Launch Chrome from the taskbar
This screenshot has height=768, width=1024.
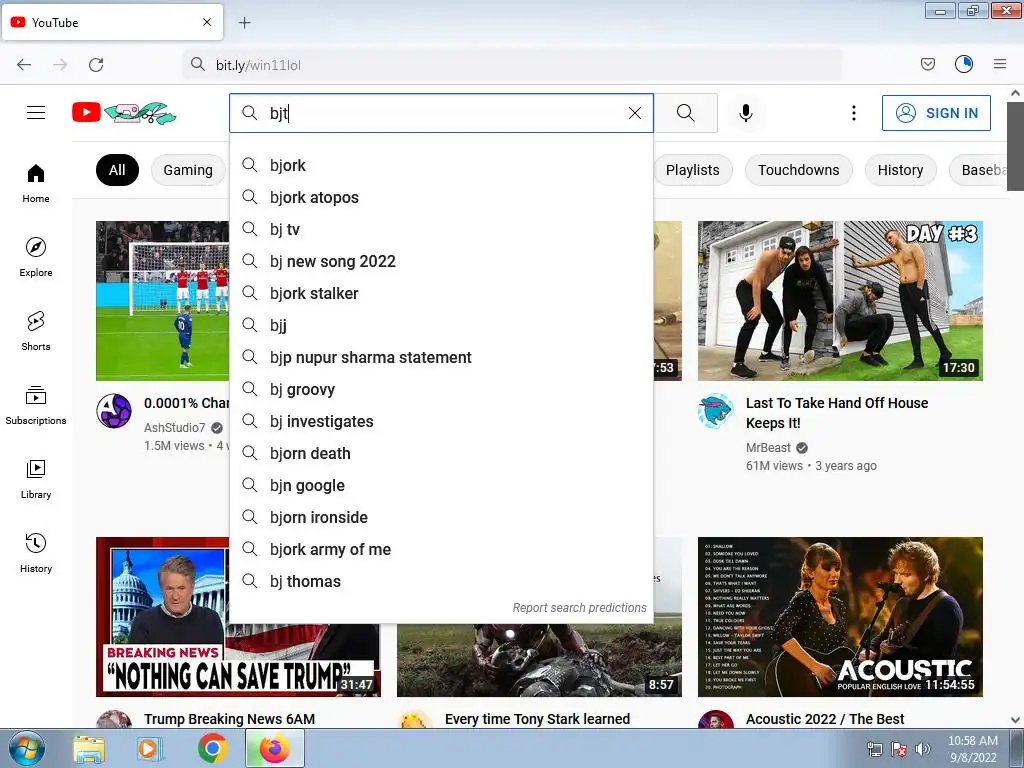[212, 749]
